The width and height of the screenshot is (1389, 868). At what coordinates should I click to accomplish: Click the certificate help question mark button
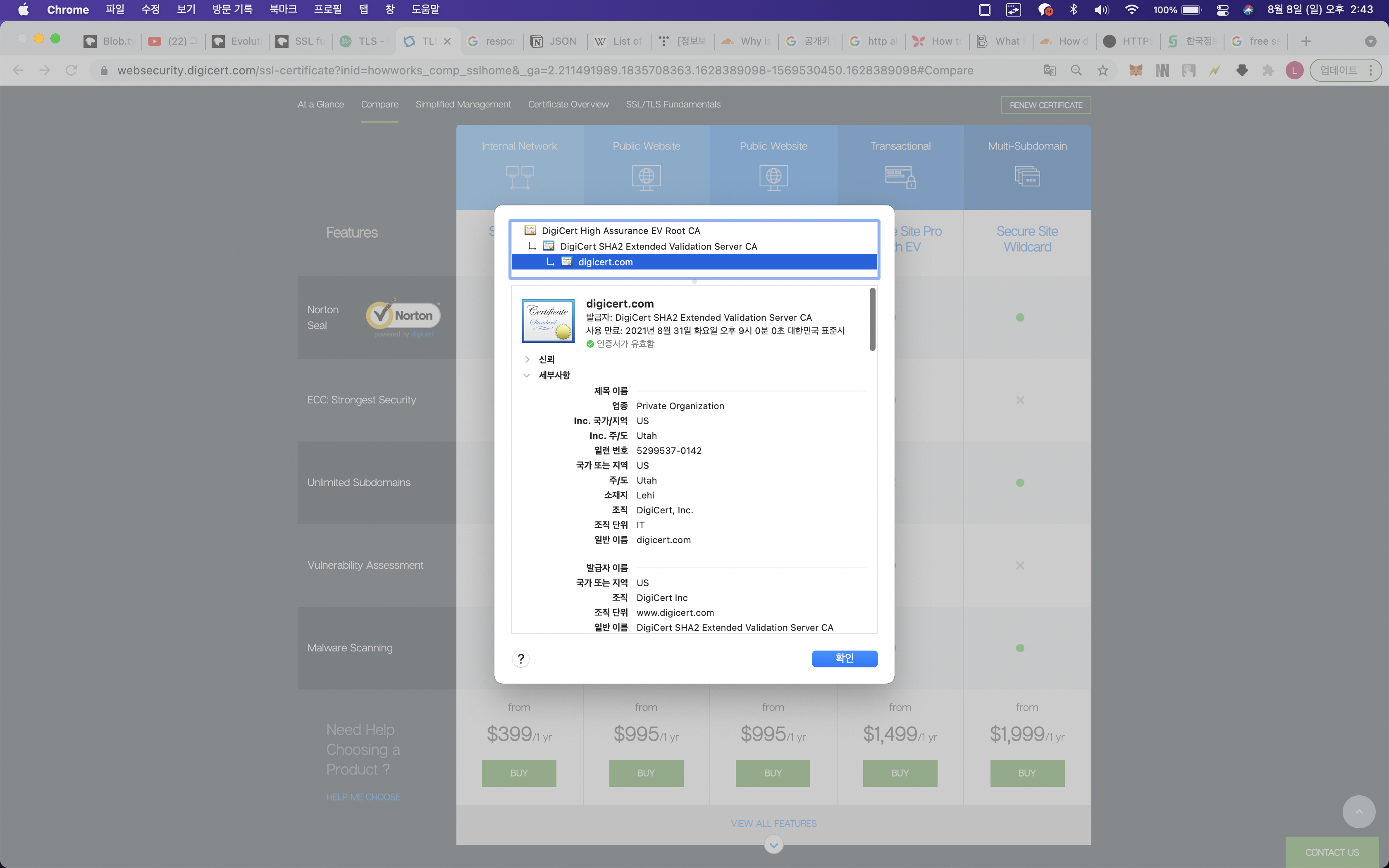coord(520,658)
